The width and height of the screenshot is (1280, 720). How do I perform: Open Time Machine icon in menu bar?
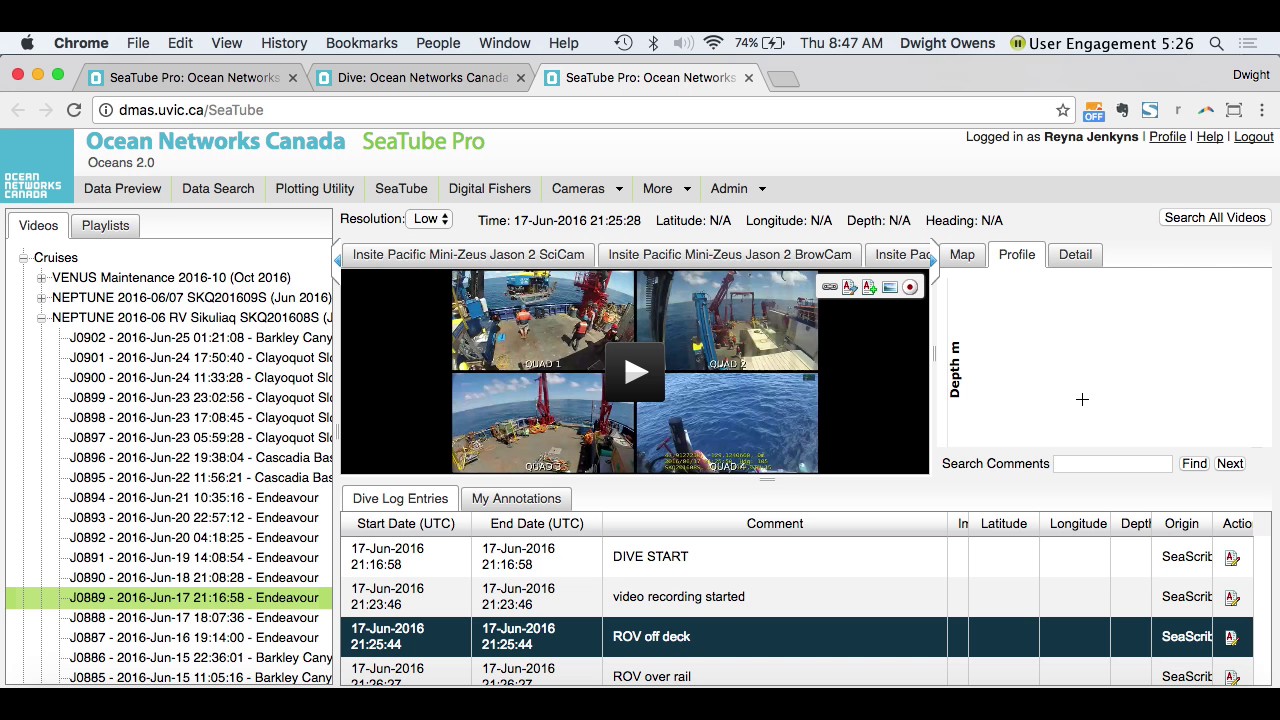(623, 43)
